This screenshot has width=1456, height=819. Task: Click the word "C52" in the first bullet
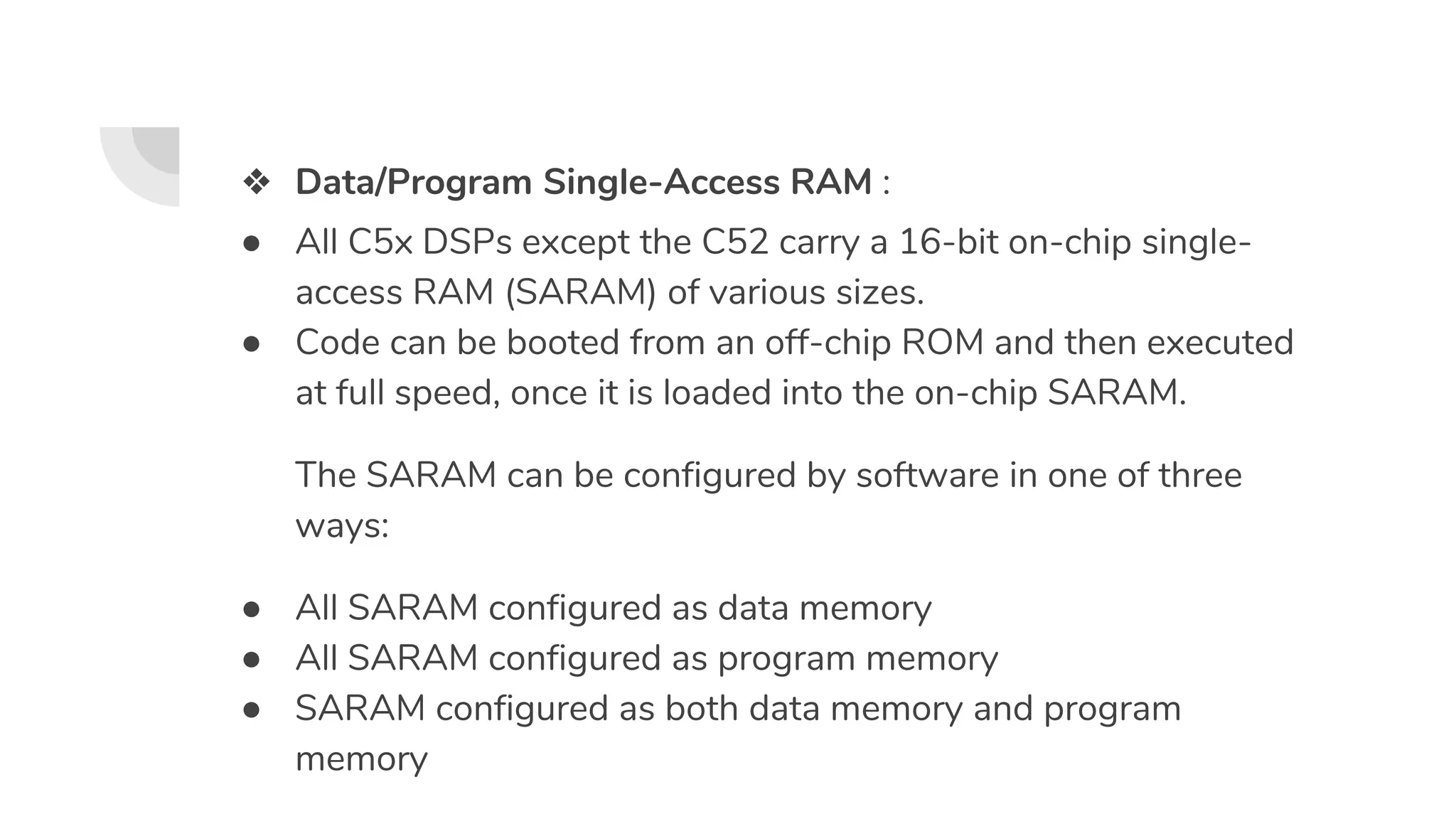735,242
